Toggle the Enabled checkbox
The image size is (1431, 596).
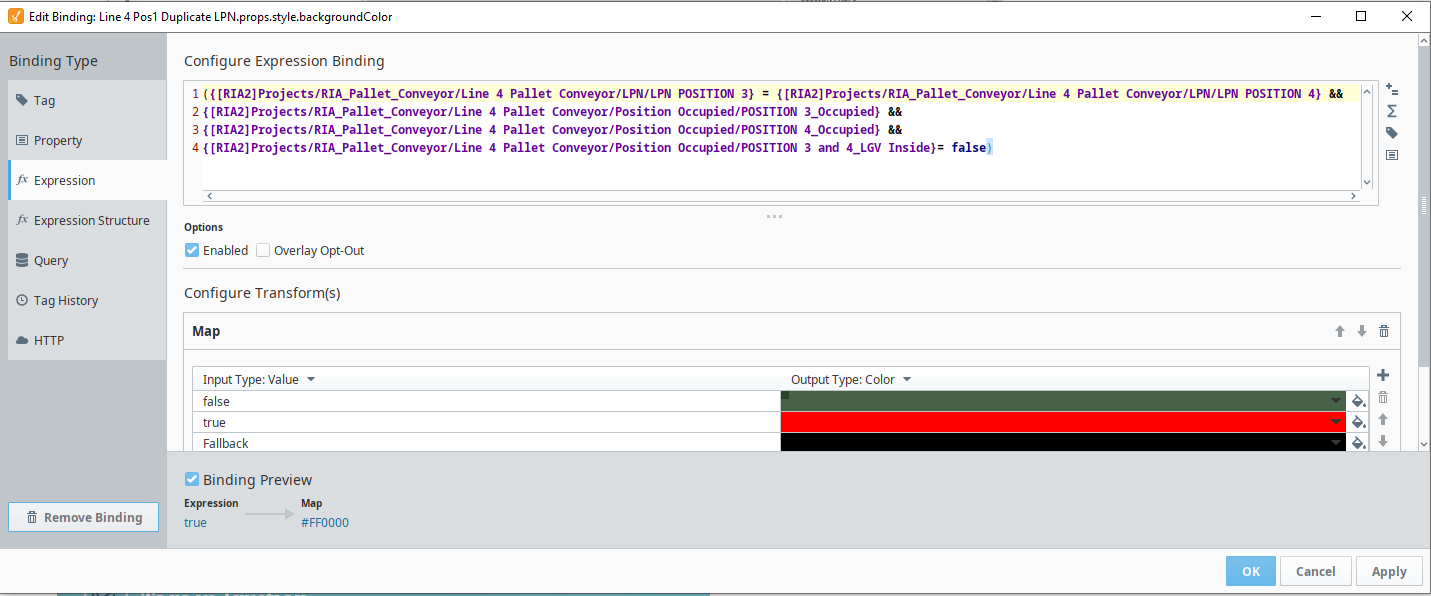click(192, 250)
